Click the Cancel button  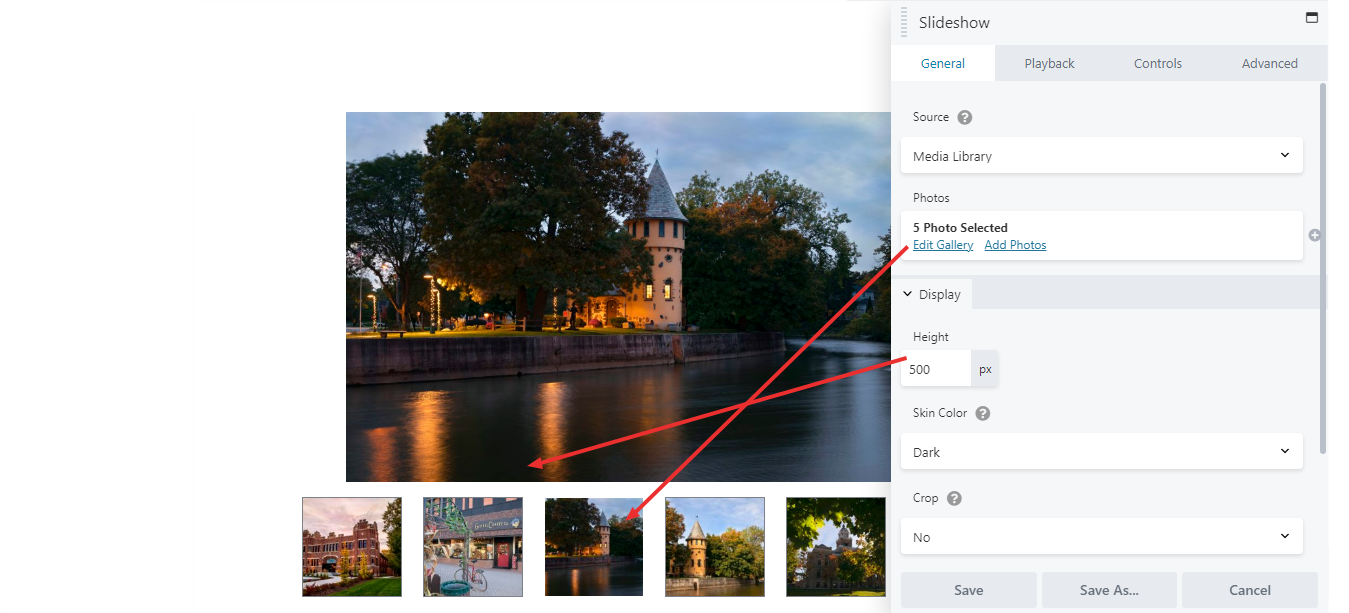click(x=1250, y=590)
